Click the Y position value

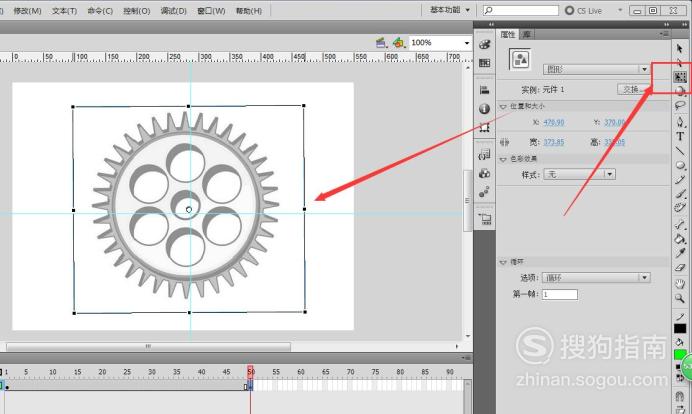click(x=615, y=122)
